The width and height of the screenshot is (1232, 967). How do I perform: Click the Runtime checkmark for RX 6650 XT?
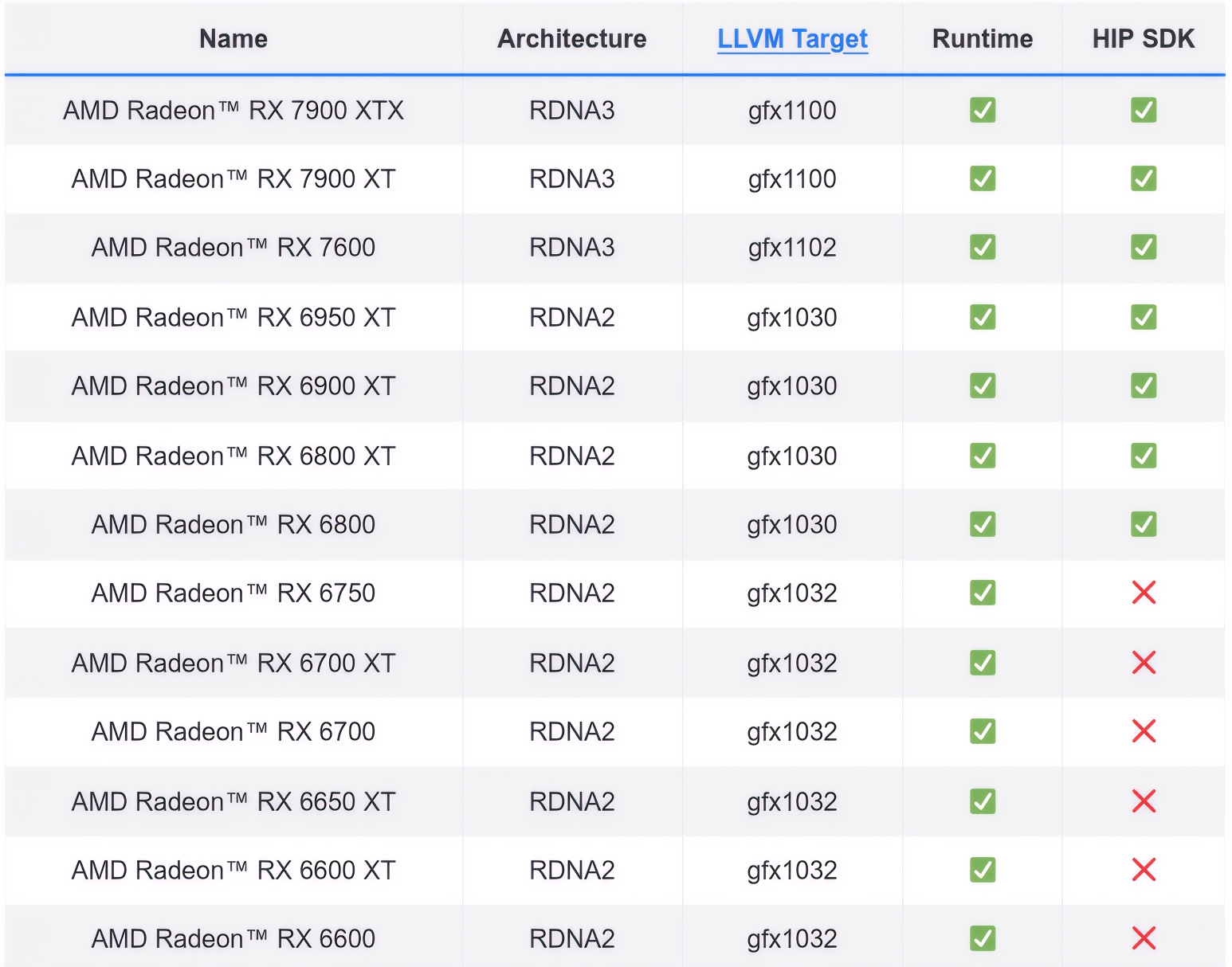(x=983, y=801)
